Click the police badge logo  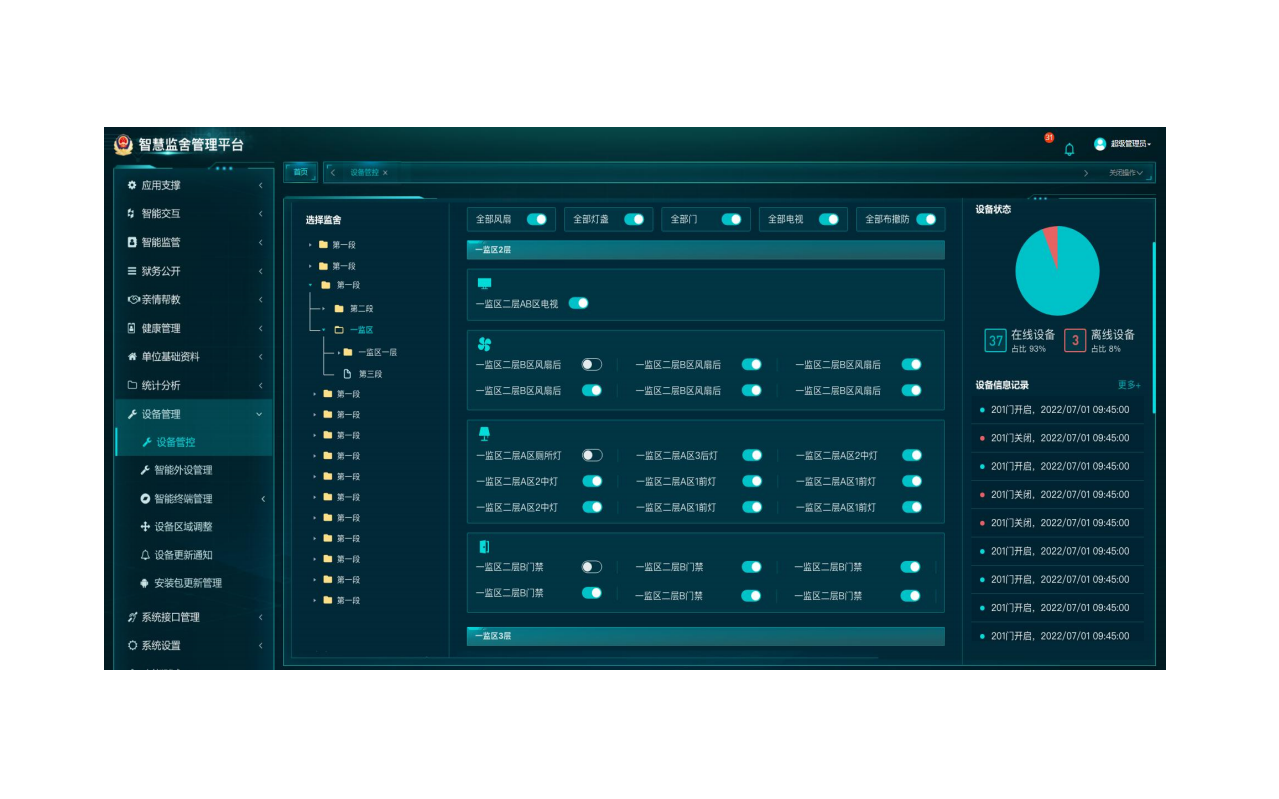coord(123,145)
